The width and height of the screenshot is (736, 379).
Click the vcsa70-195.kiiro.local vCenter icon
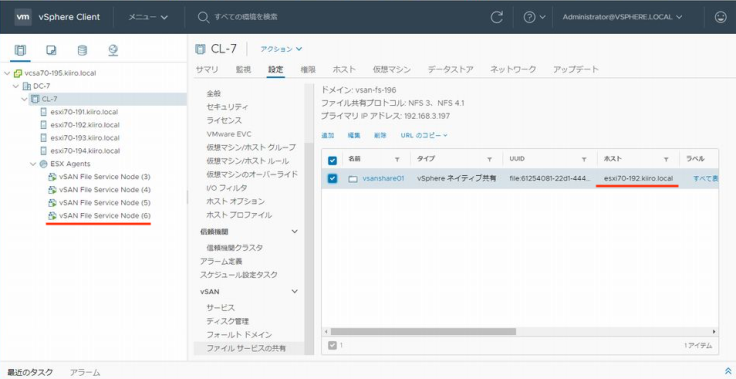pyautogui.click(x=18, y=73)
